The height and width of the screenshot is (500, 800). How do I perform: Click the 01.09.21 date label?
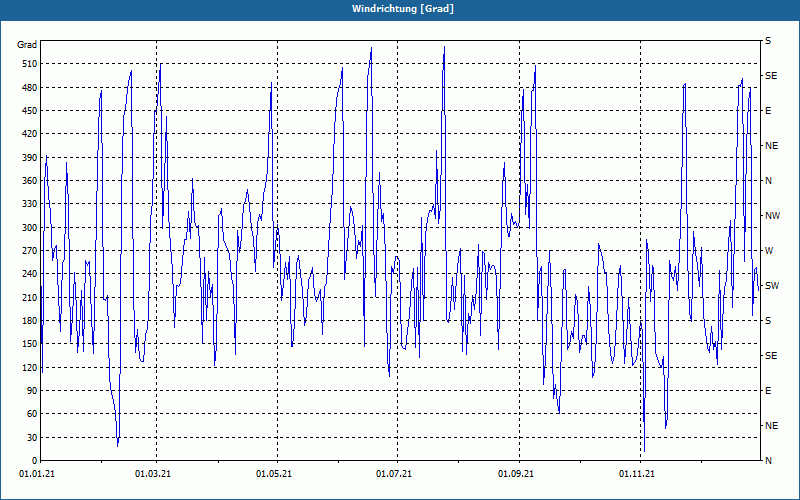[x=516, y=474]
